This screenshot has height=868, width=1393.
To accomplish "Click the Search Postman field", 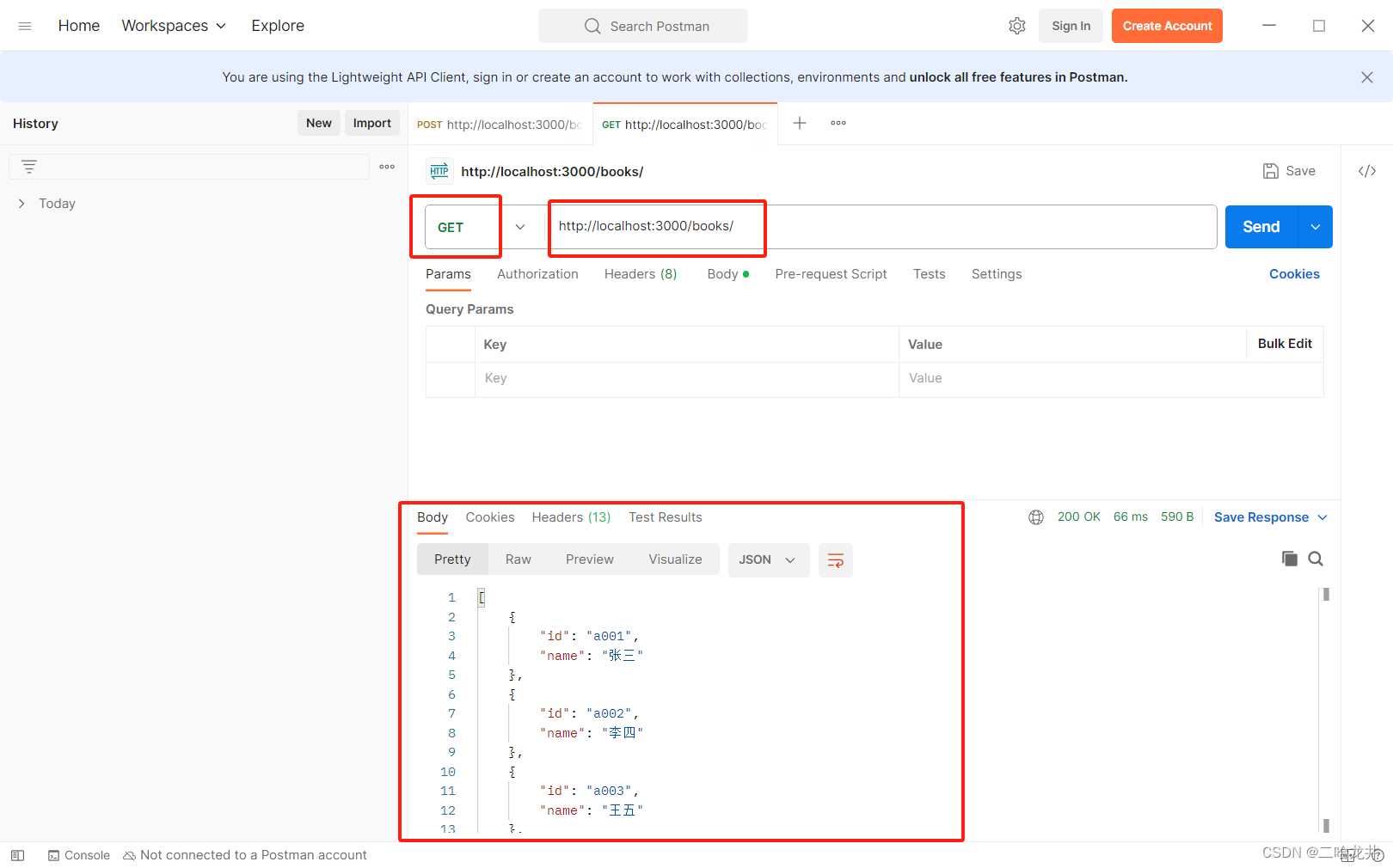I will pos(643,26).
